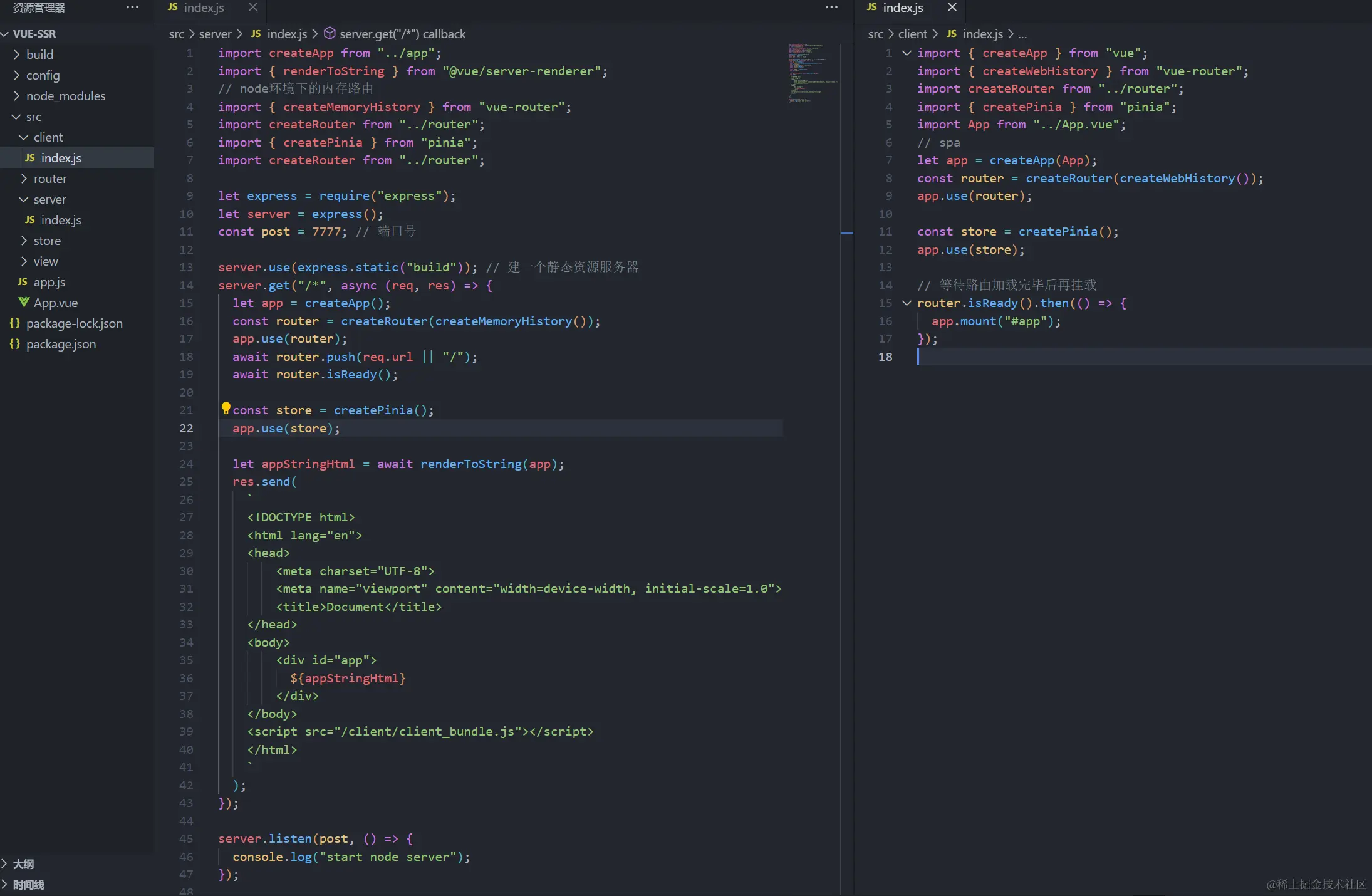Click the JS icon beside app.js

pos(23,282)
